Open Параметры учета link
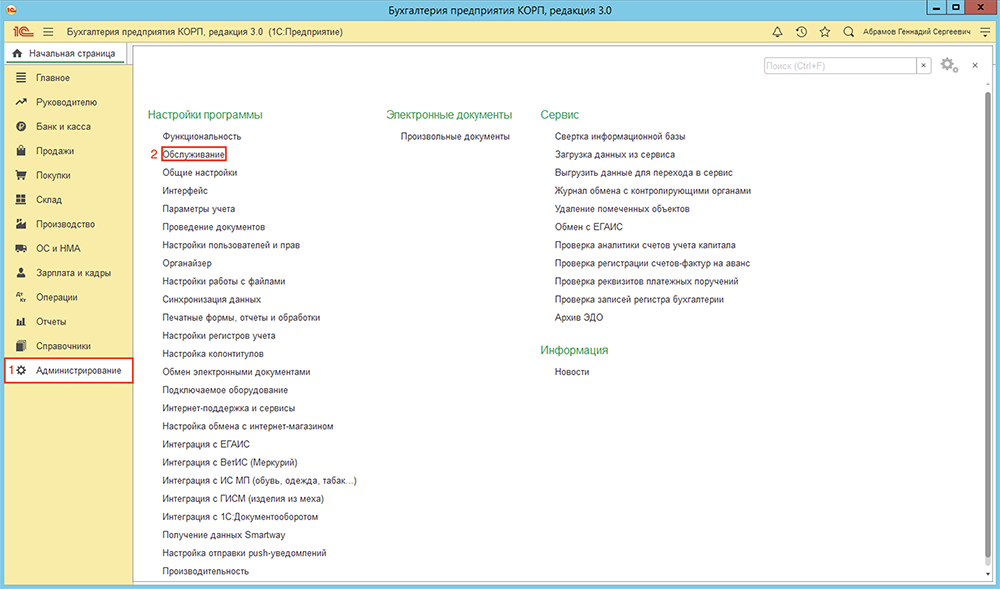The image size is (1000, 589). [x=198, y=208]
